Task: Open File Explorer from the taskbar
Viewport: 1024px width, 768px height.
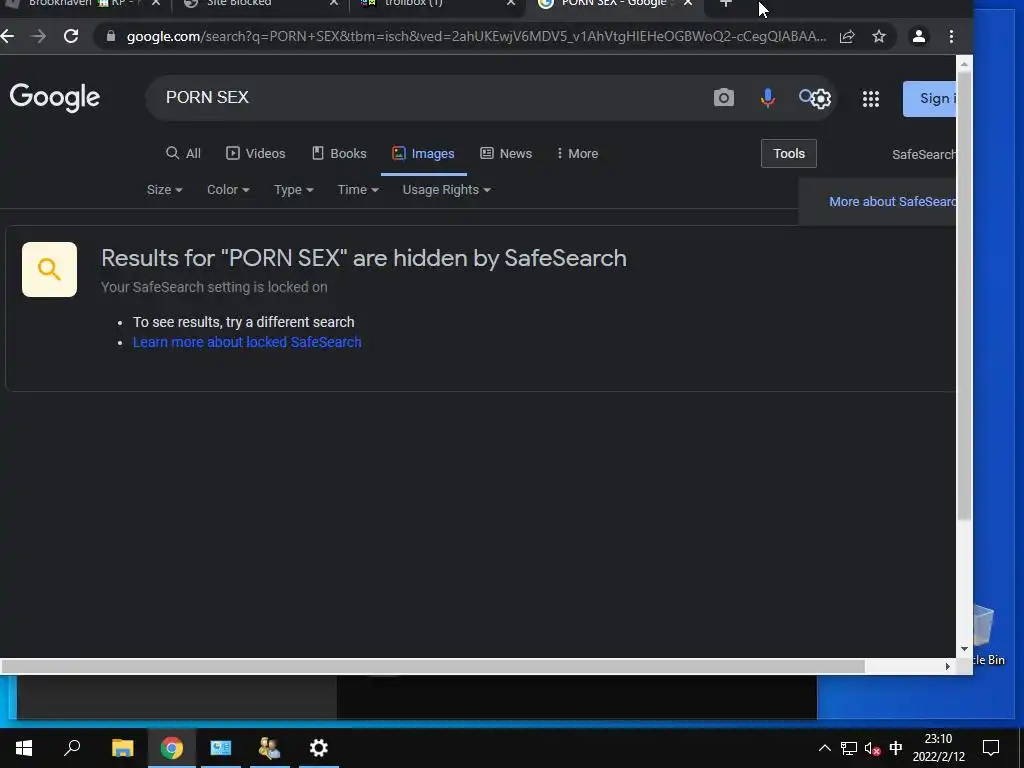Action: coord(122,748)
